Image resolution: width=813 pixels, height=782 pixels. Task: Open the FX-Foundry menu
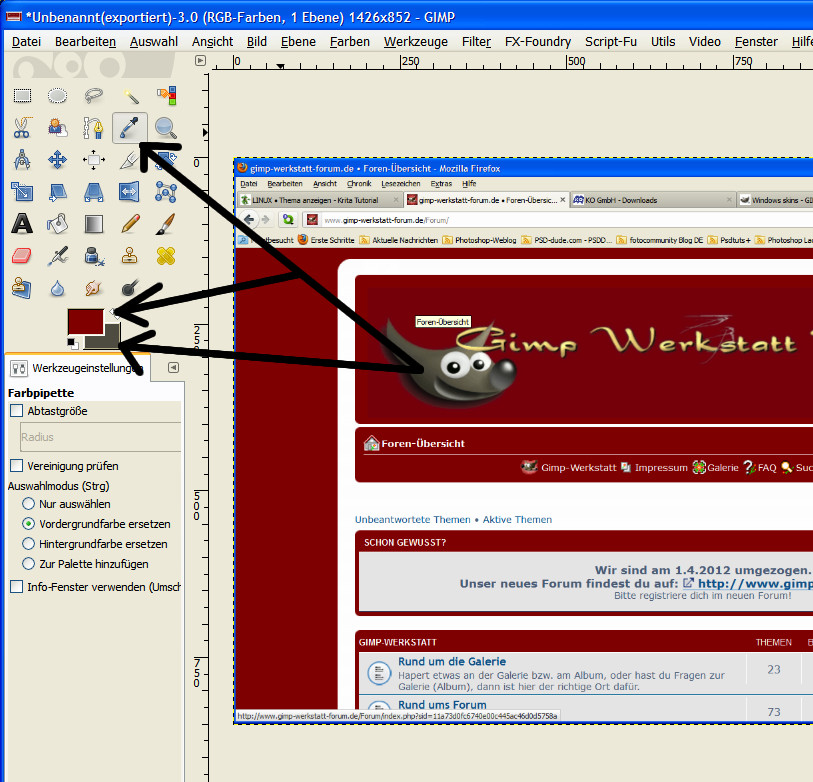(x=538, y=41)
